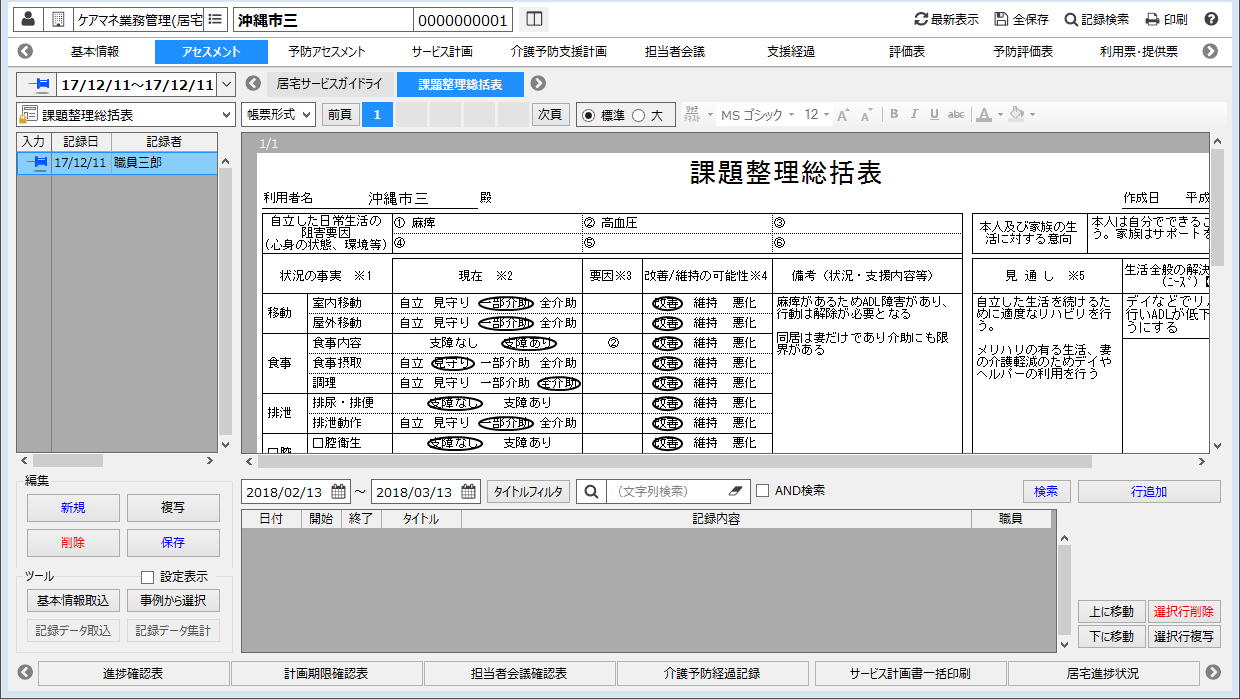Switch to the サービス計画 tab

(x=441, y=52)
